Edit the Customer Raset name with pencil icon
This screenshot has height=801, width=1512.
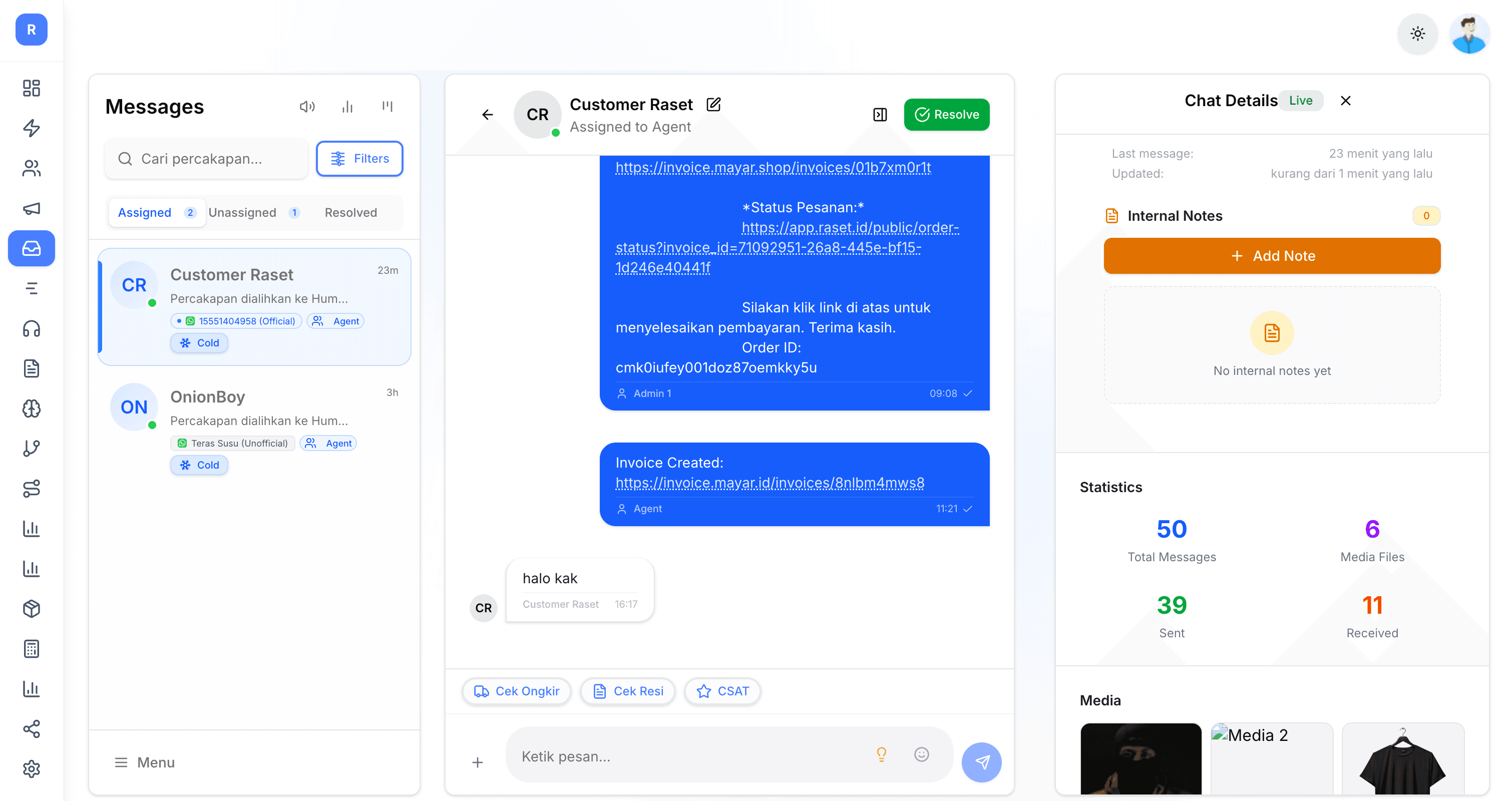pyautogui.click(x=713, y=104)
